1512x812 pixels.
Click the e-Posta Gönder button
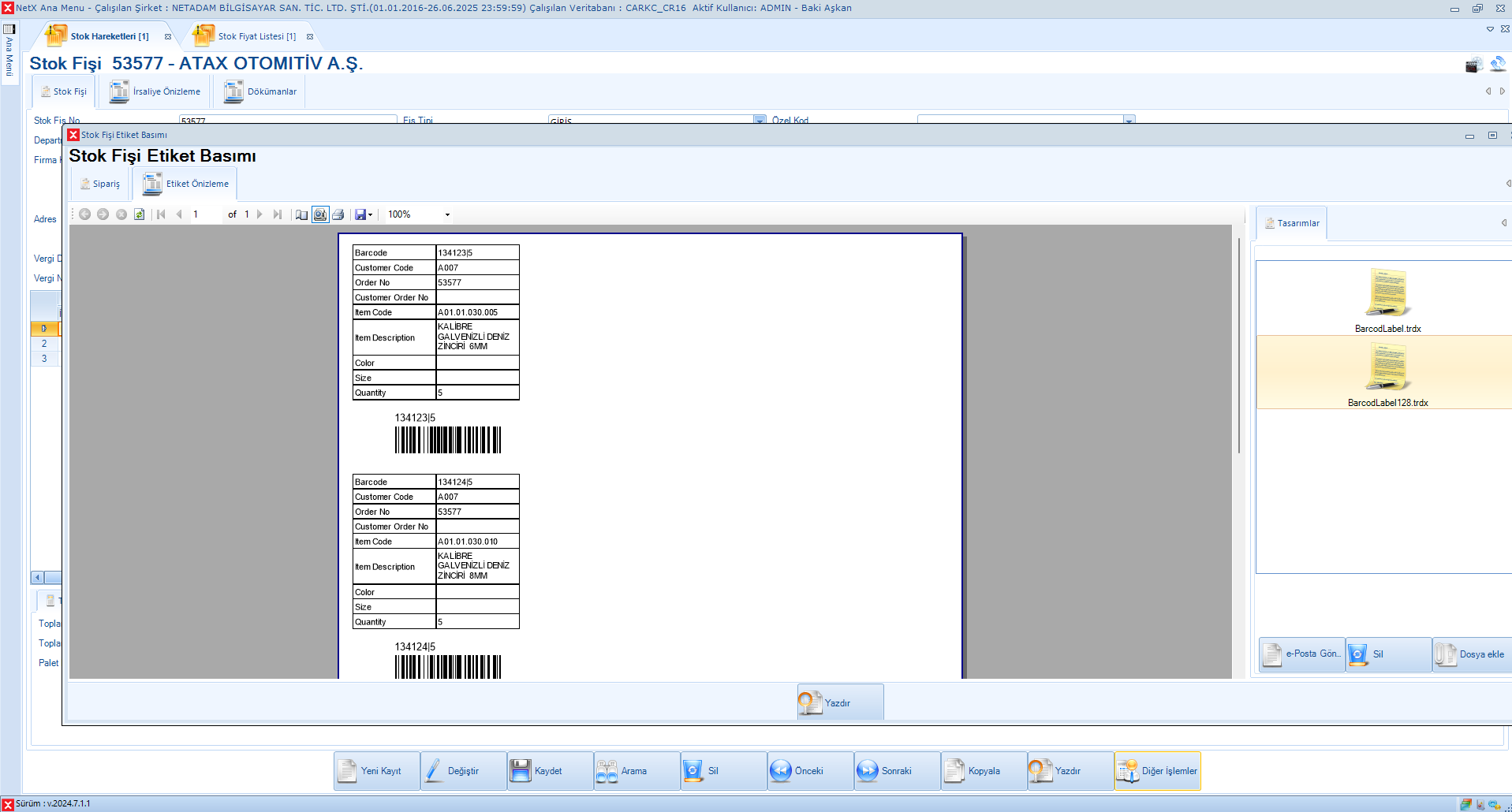1301,654
